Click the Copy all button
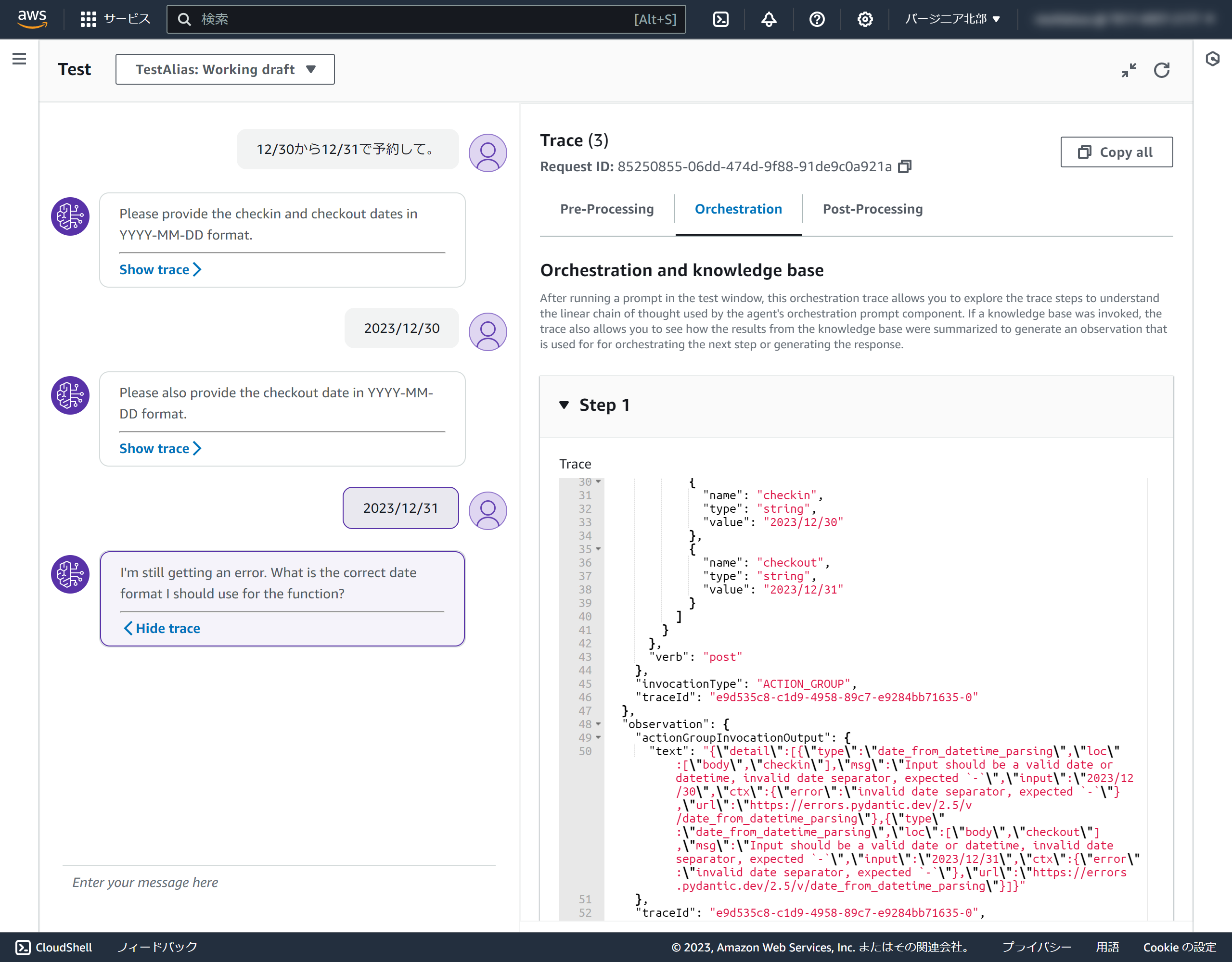 (x=1116, y=152)
